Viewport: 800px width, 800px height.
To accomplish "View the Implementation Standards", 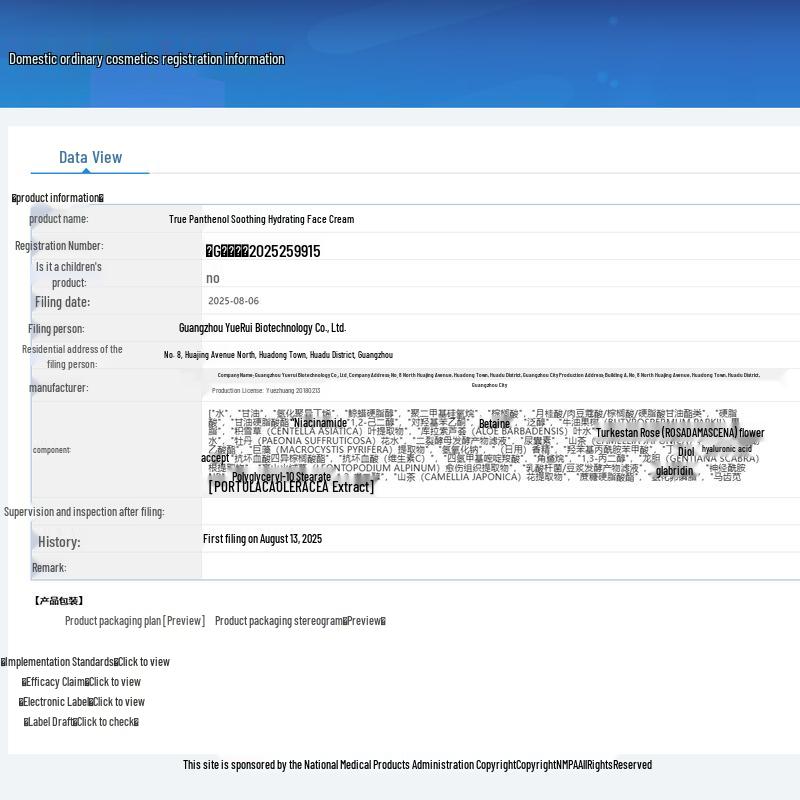I will point(85,662).
